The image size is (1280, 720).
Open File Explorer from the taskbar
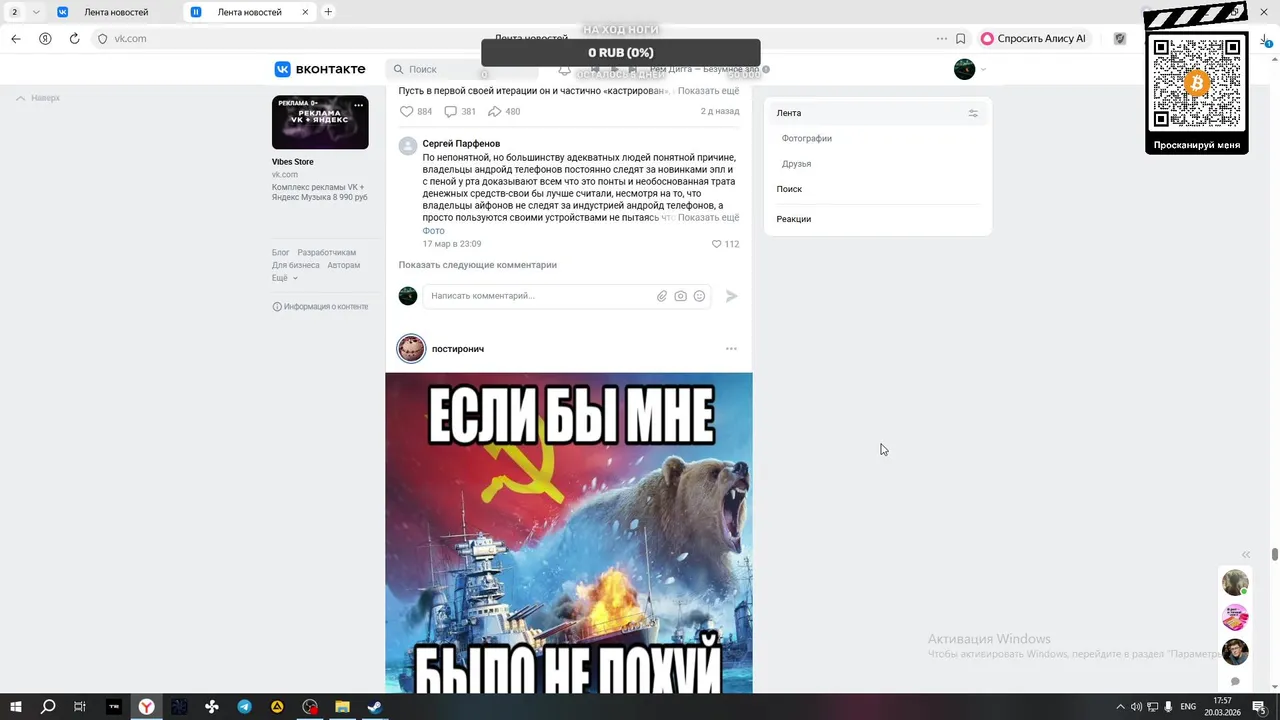click(342, 707)
